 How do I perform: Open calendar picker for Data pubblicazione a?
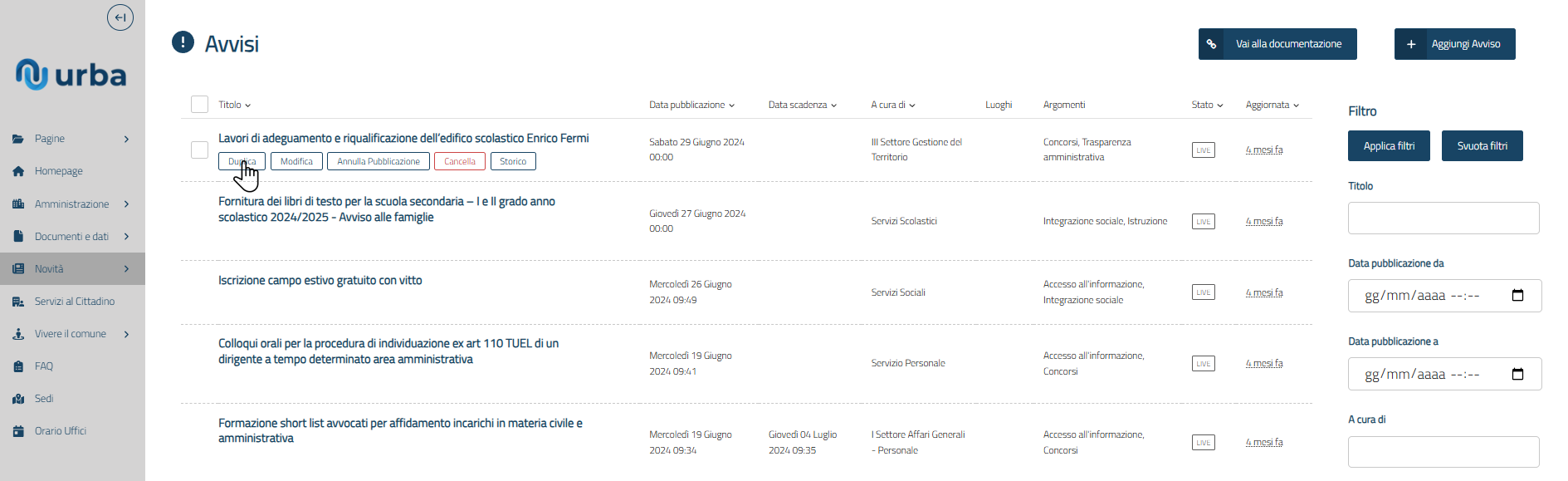[1517, 375]
